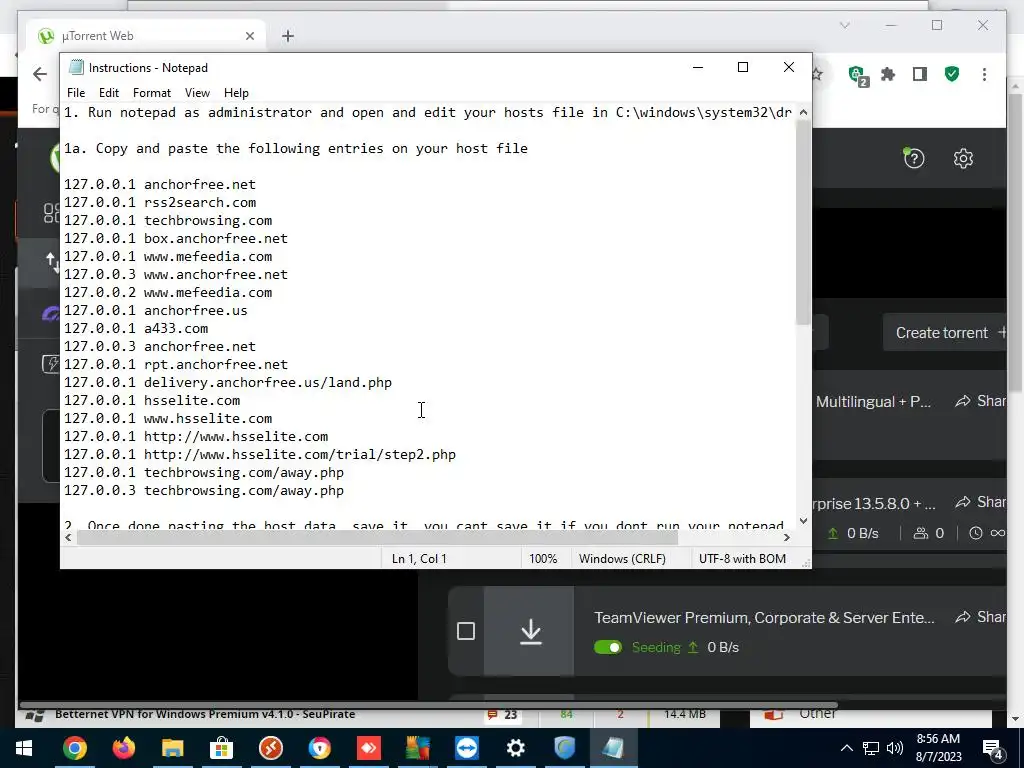Open the blue shield taskbar app

click(x=564, y=748)
